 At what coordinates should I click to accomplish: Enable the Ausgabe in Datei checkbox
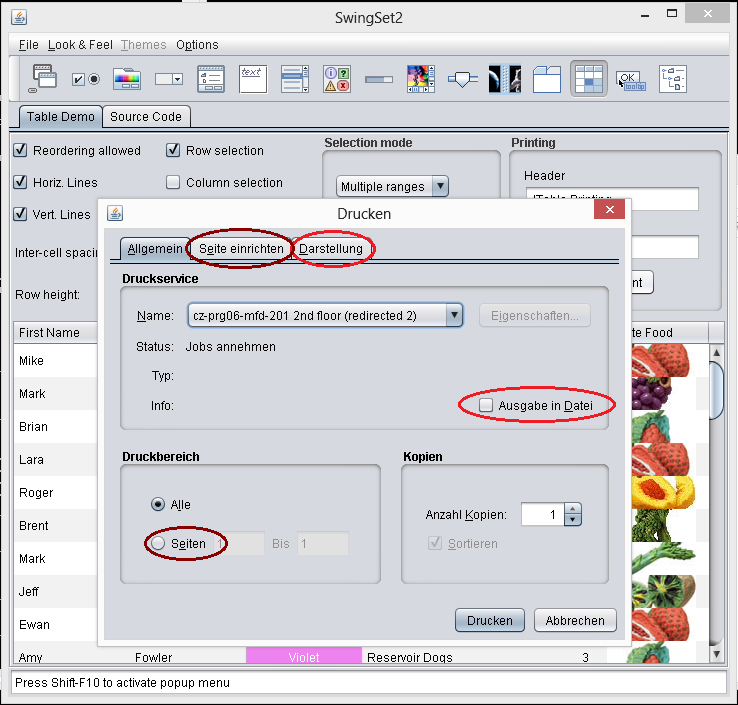point(486,405)
